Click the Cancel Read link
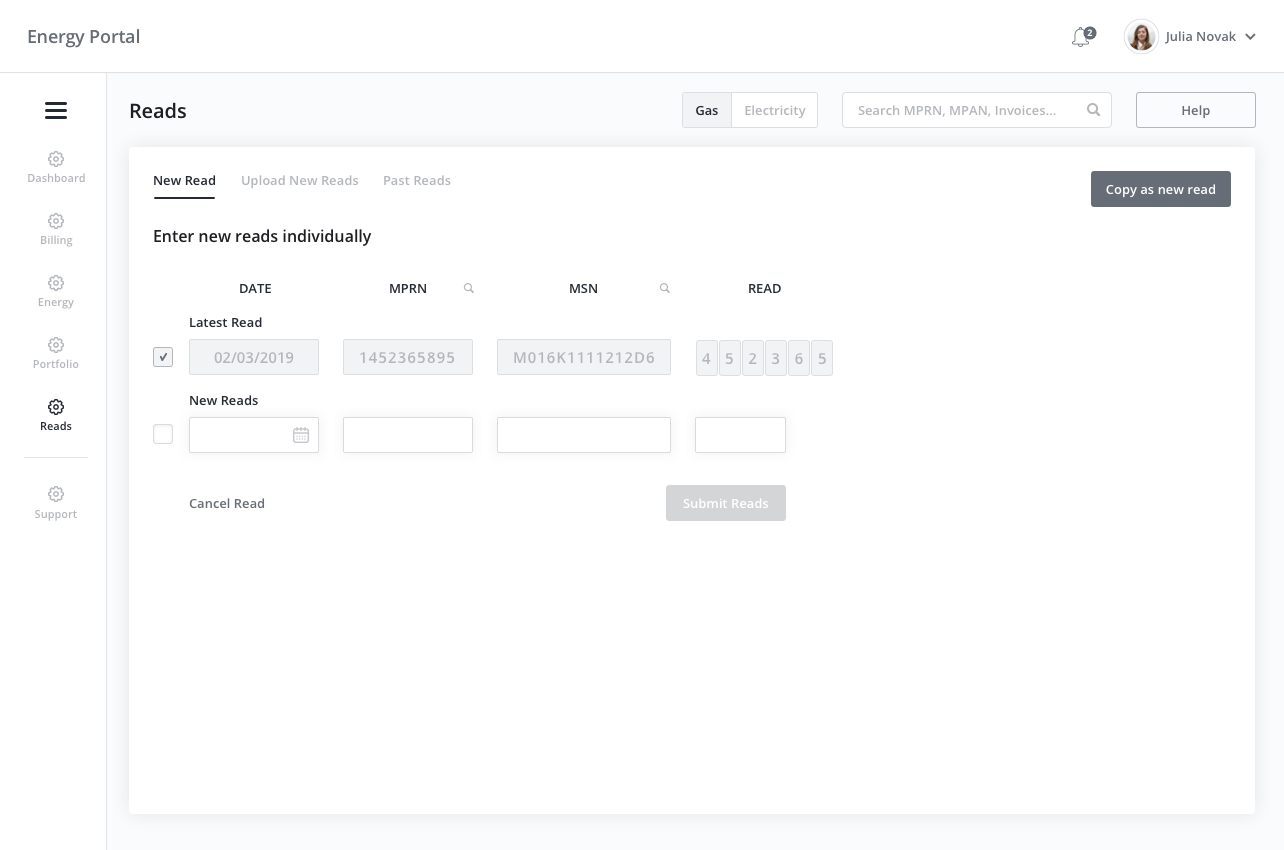Screen dimensions: 1284x850 (x=227, y=503)
